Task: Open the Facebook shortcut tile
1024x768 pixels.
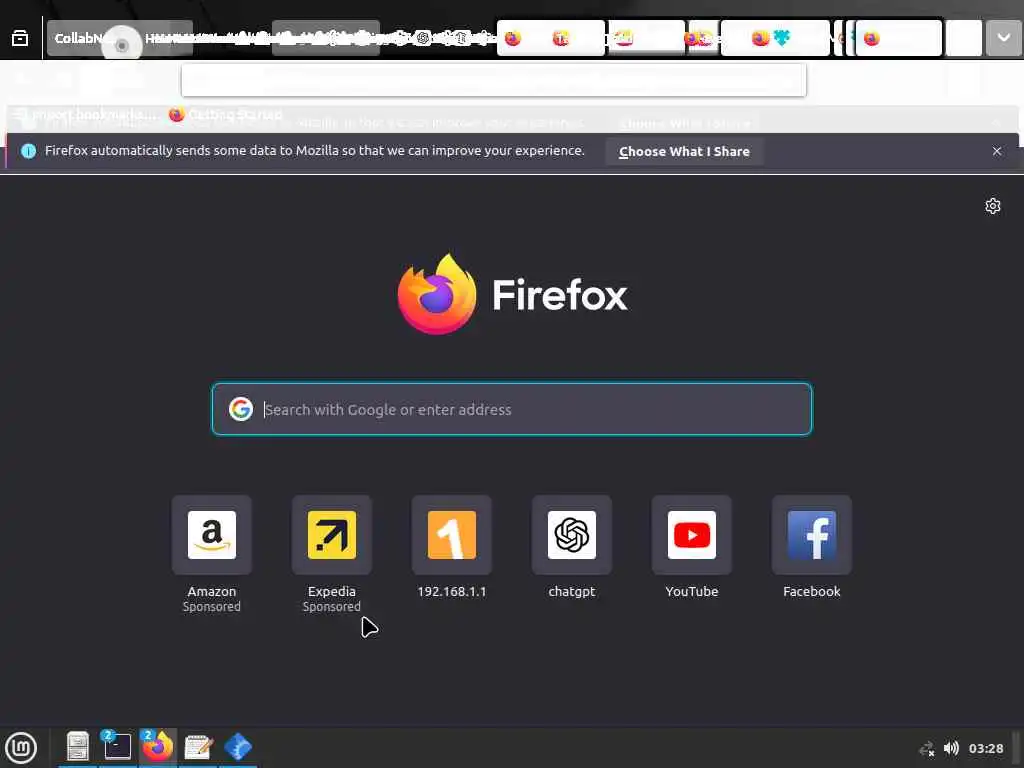Action: click(x=812, y=535)
